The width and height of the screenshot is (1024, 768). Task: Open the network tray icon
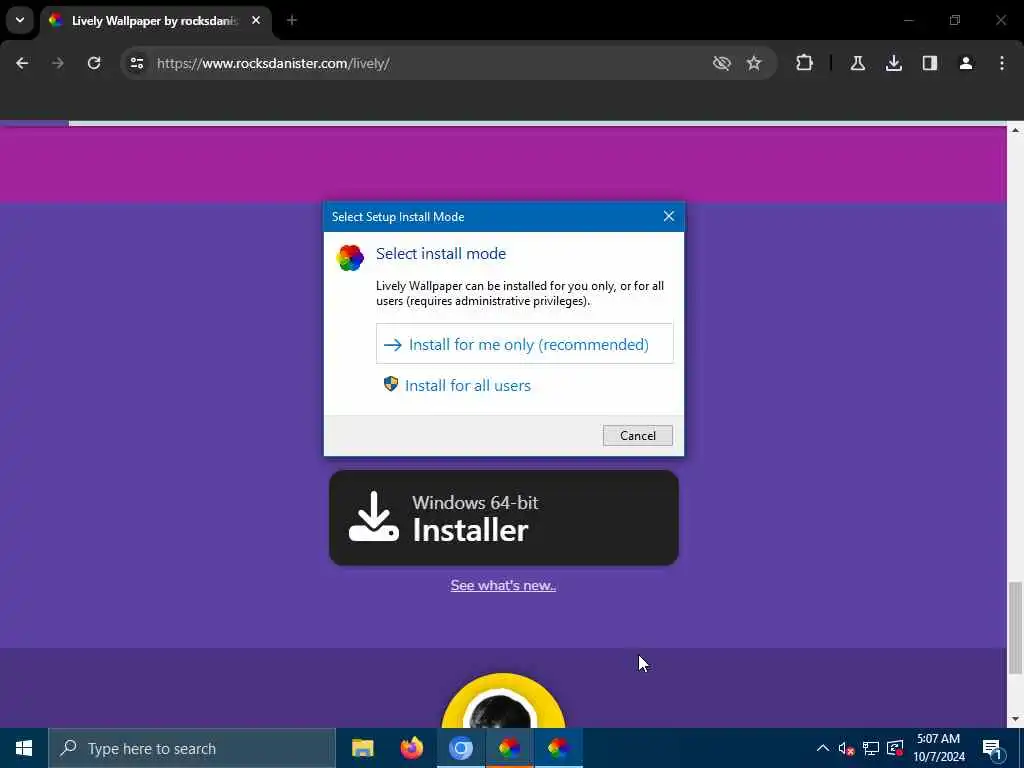pyautogui.click(x=871, y=748)
